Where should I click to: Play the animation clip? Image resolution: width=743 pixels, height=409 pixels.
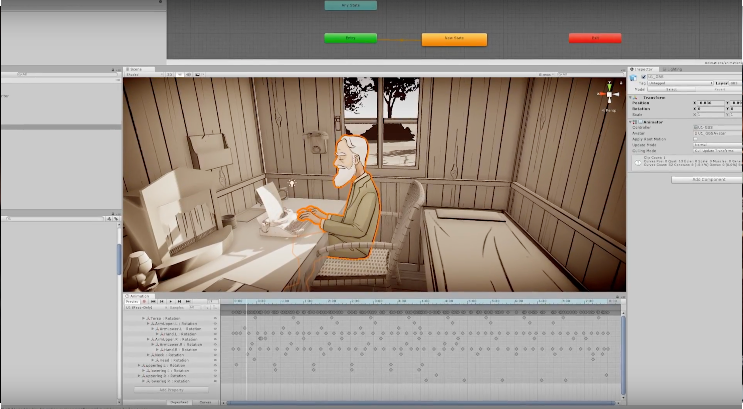coord(171,301)
